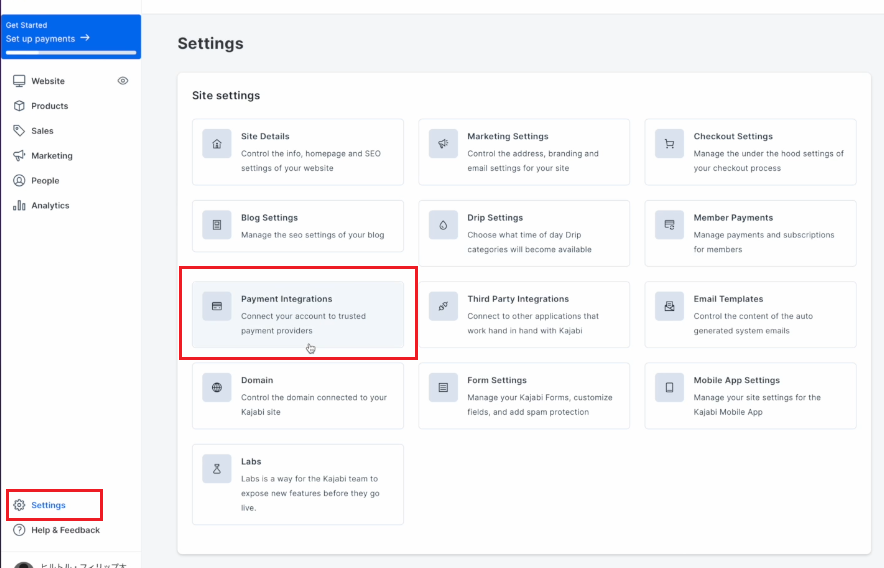Screen dimensions: 884x568
Task: Click text 'Choose what time of day Drip categories will become available'
Action: tap(529, 242)
